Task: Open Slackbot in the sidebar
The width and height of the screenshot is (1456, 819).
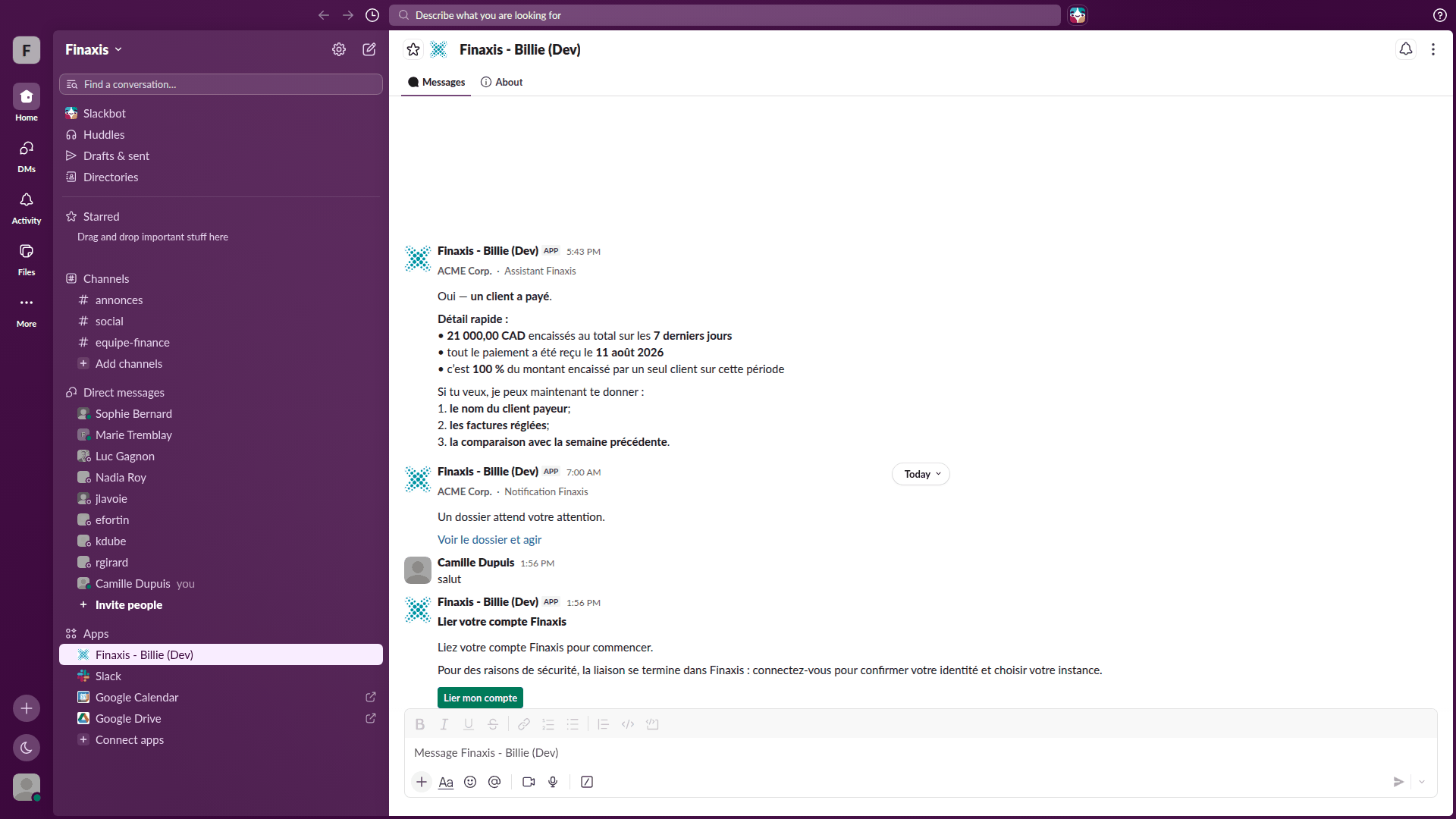Action: coord(221,113)
